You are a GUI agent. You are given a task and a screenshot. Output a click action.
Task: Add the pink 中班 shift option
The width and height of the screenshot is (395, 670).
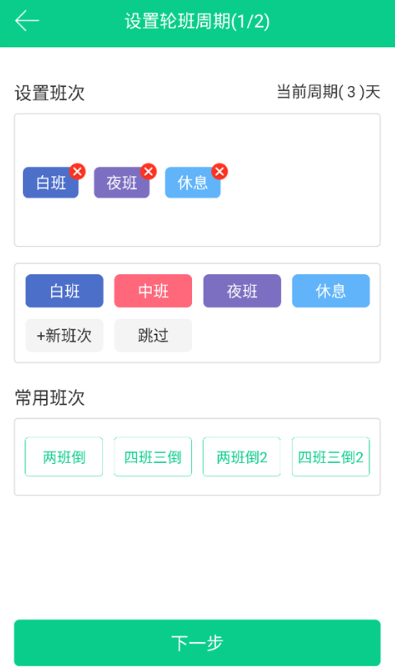click(153, 291)
